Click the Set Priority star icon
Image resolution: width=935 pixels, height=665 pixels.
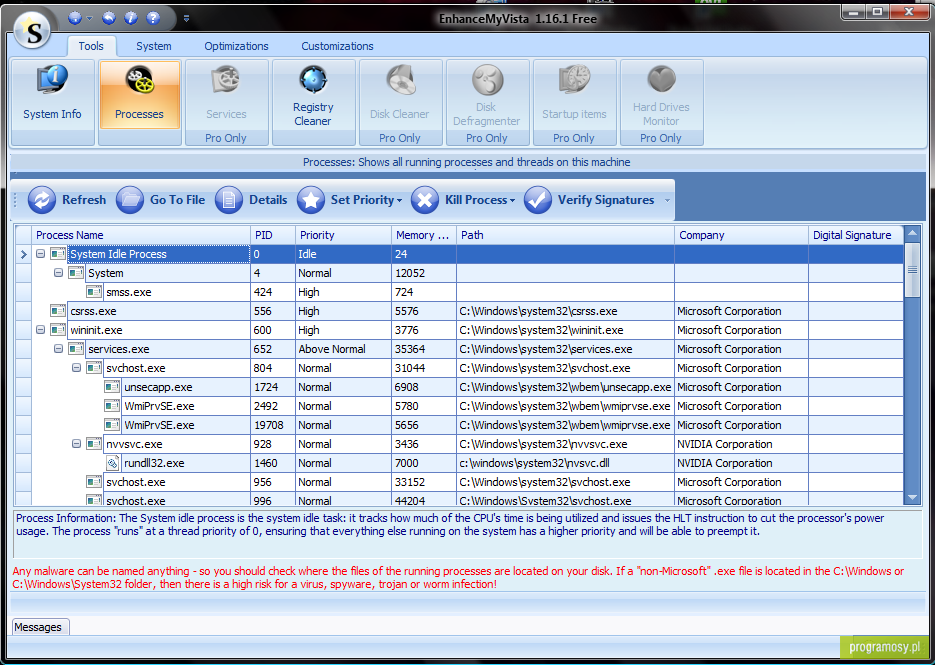(311, 200)
